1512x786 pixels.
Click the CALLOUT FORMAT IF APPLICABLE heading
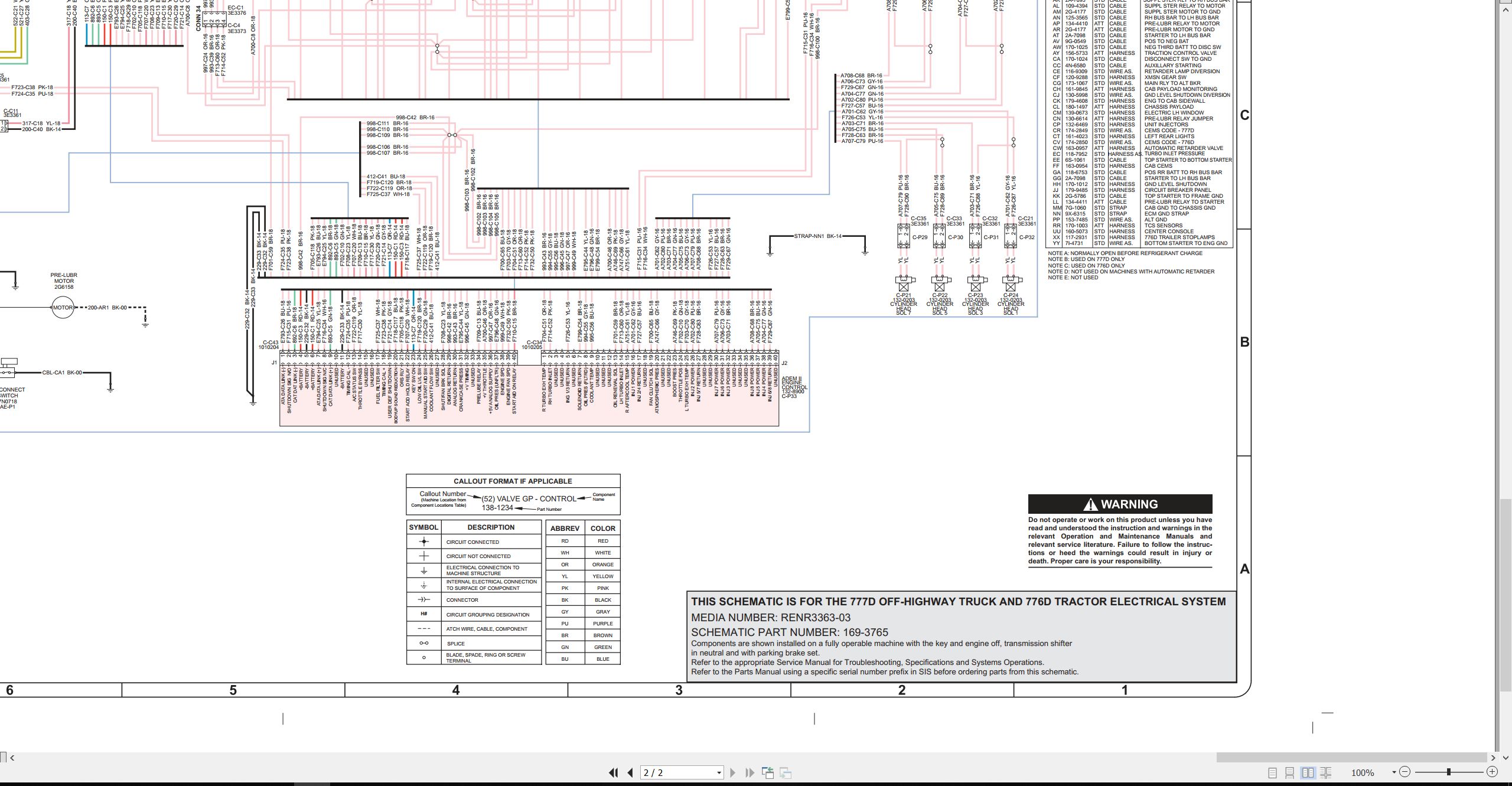click(513, 481)
